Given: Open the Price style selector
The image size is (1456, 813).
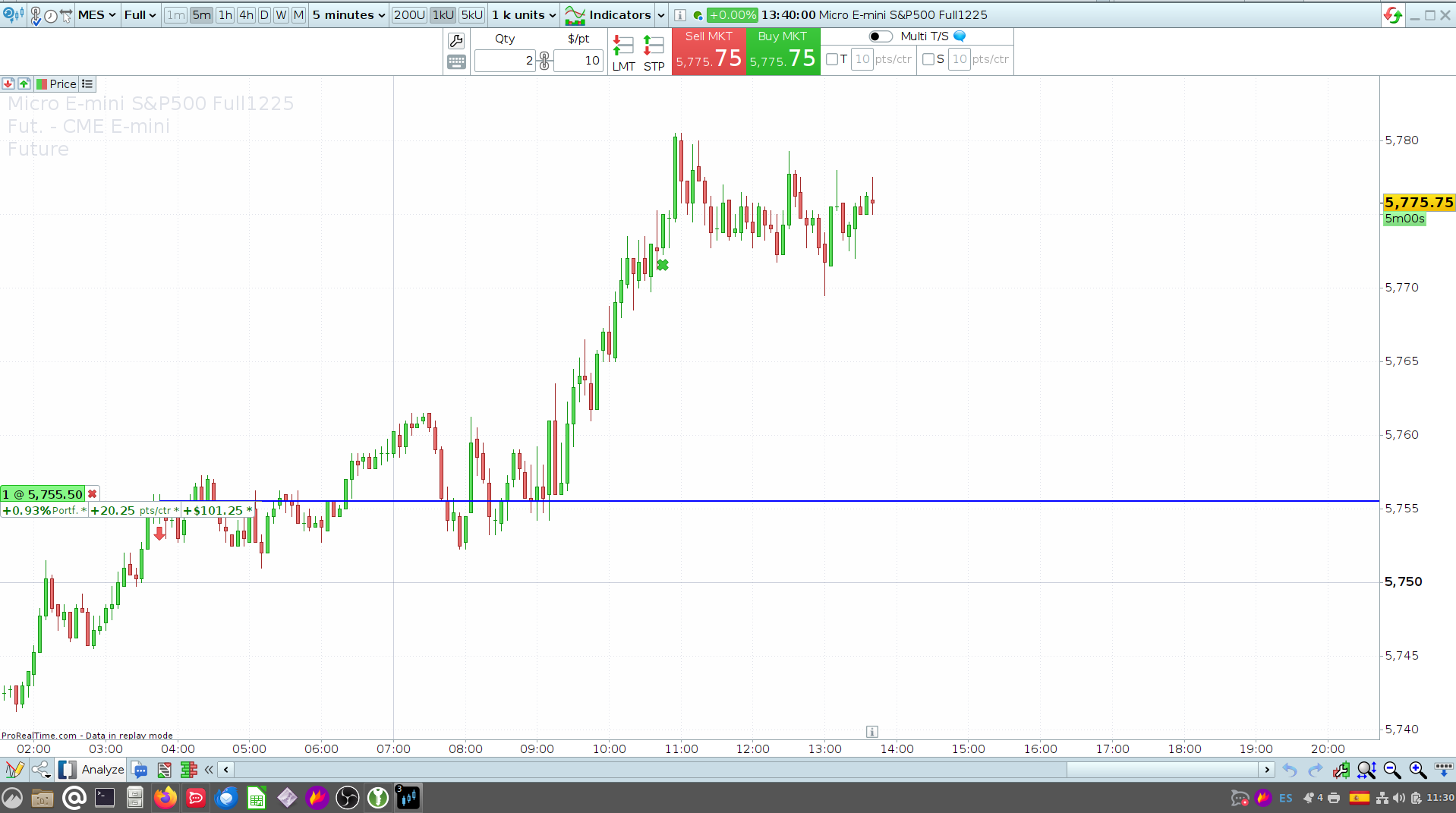Looking at the screenshot, I should click(56, 84).
